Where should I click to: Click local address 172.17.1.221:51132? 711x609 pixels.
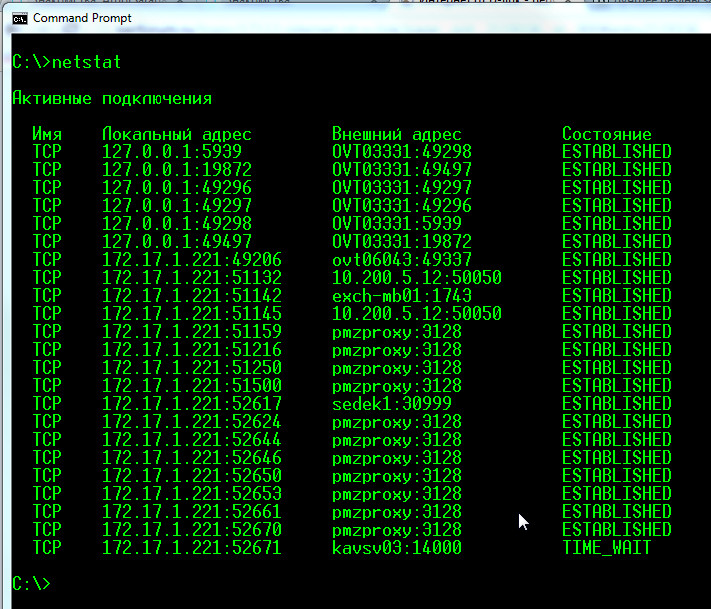[192, 278]
